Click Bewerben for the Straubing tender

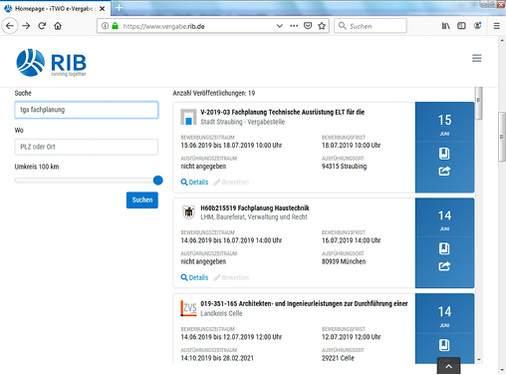tap(231, 182)
